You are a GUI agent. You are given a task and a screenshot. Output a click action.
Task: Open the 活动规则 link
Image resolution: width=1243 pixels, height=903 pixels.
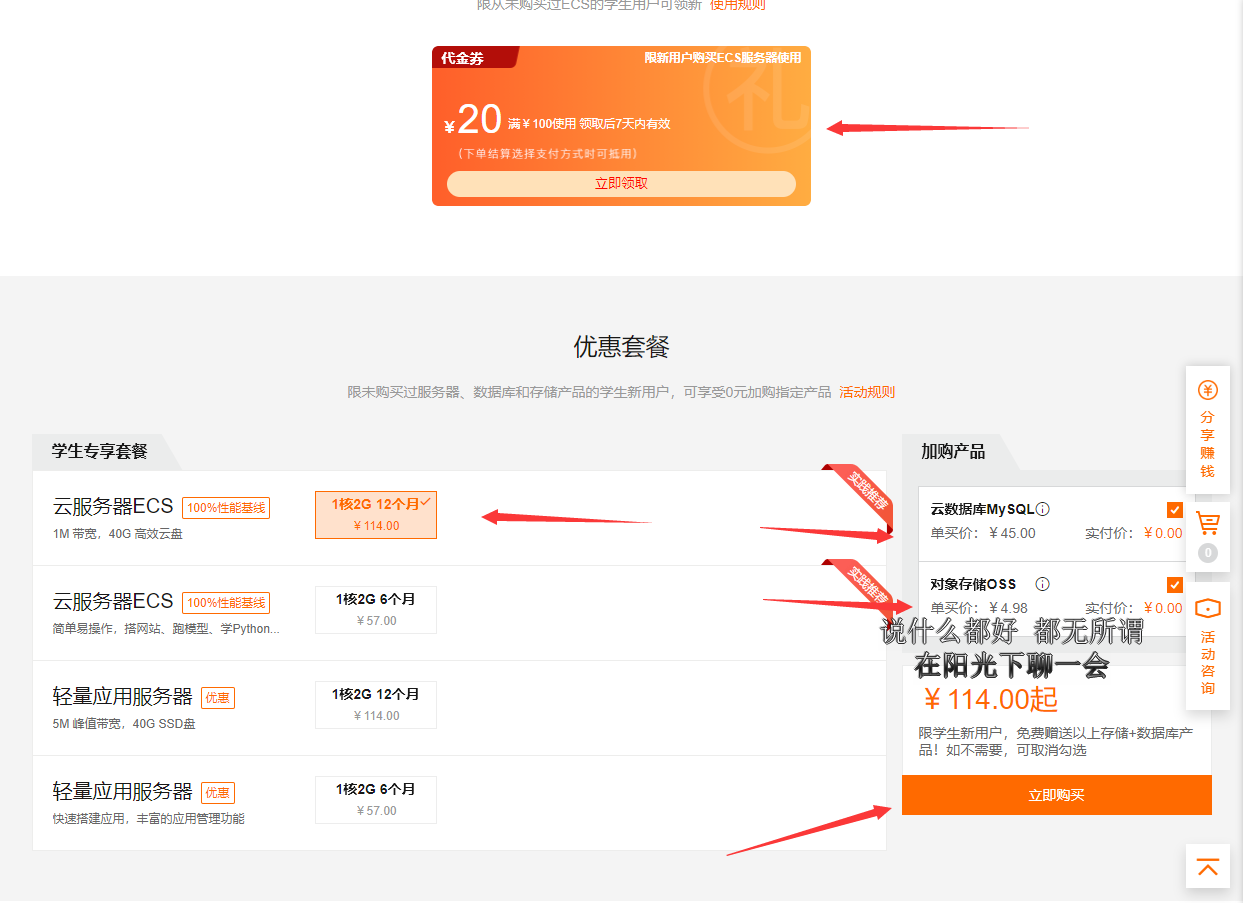[x=867, y=392]
